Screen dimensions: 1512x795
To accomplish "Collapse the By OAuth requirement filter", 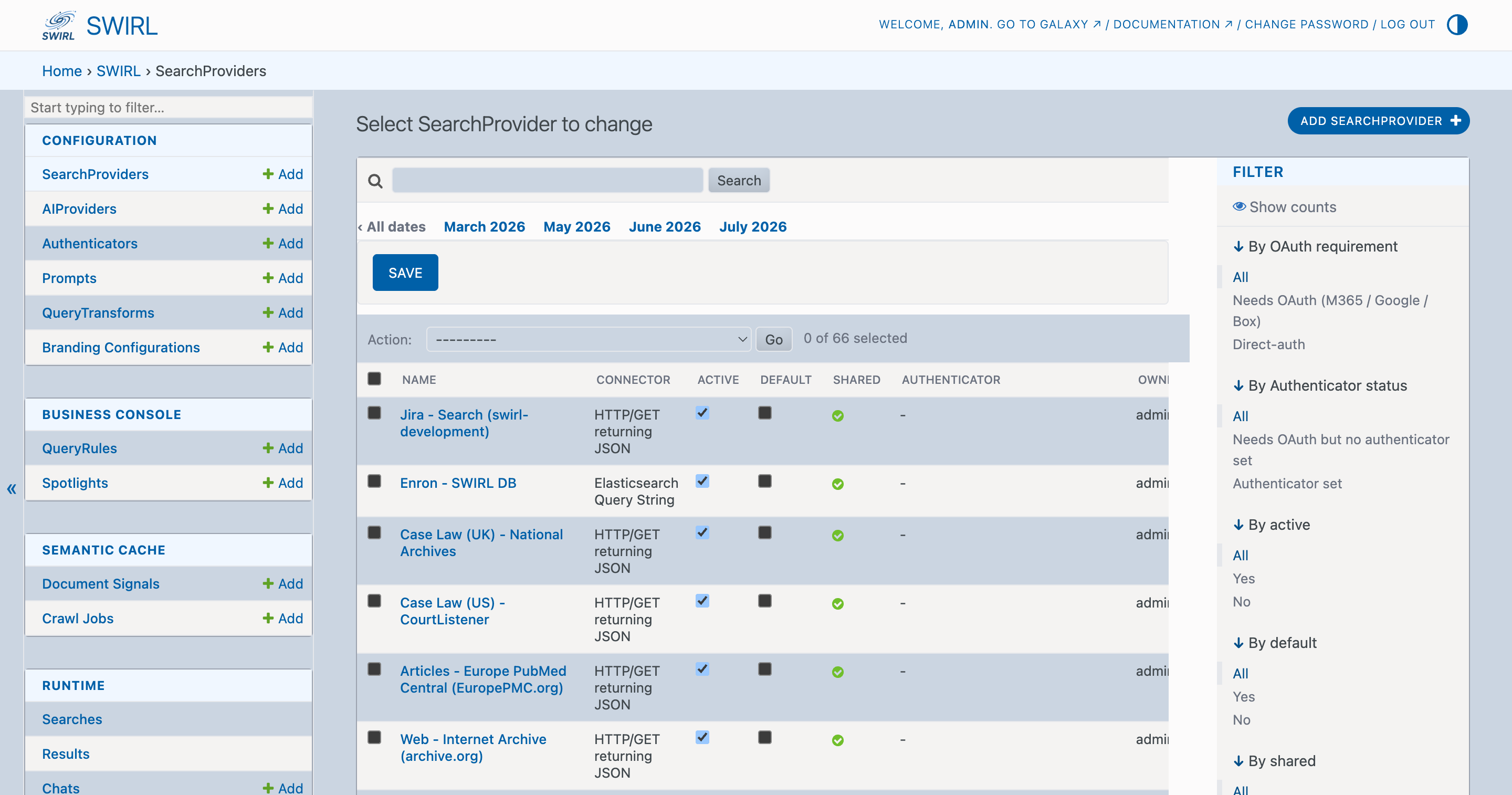I will tap(1315, 247).
